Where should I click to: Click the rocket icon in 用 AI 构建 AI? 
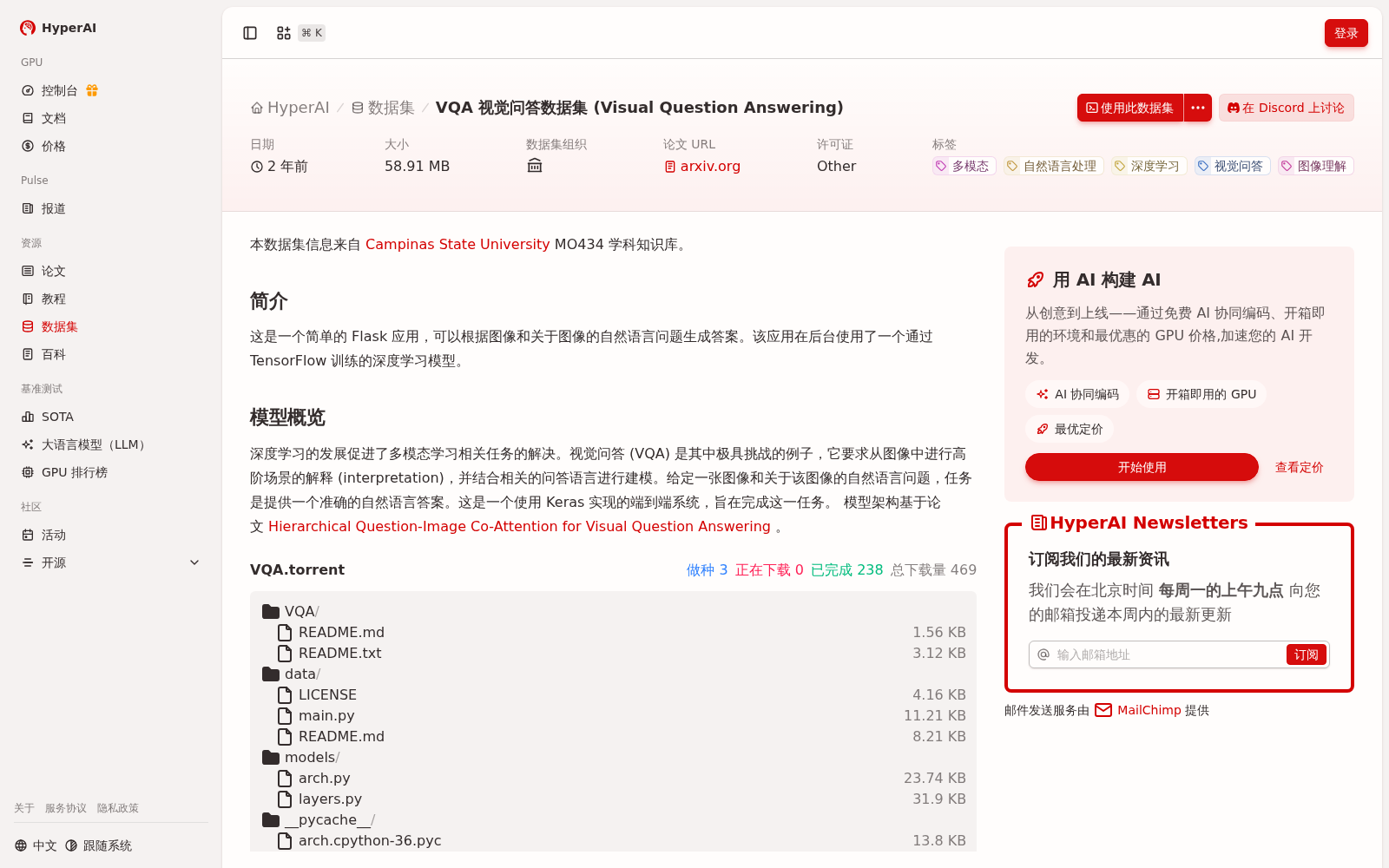point(1035,279)
